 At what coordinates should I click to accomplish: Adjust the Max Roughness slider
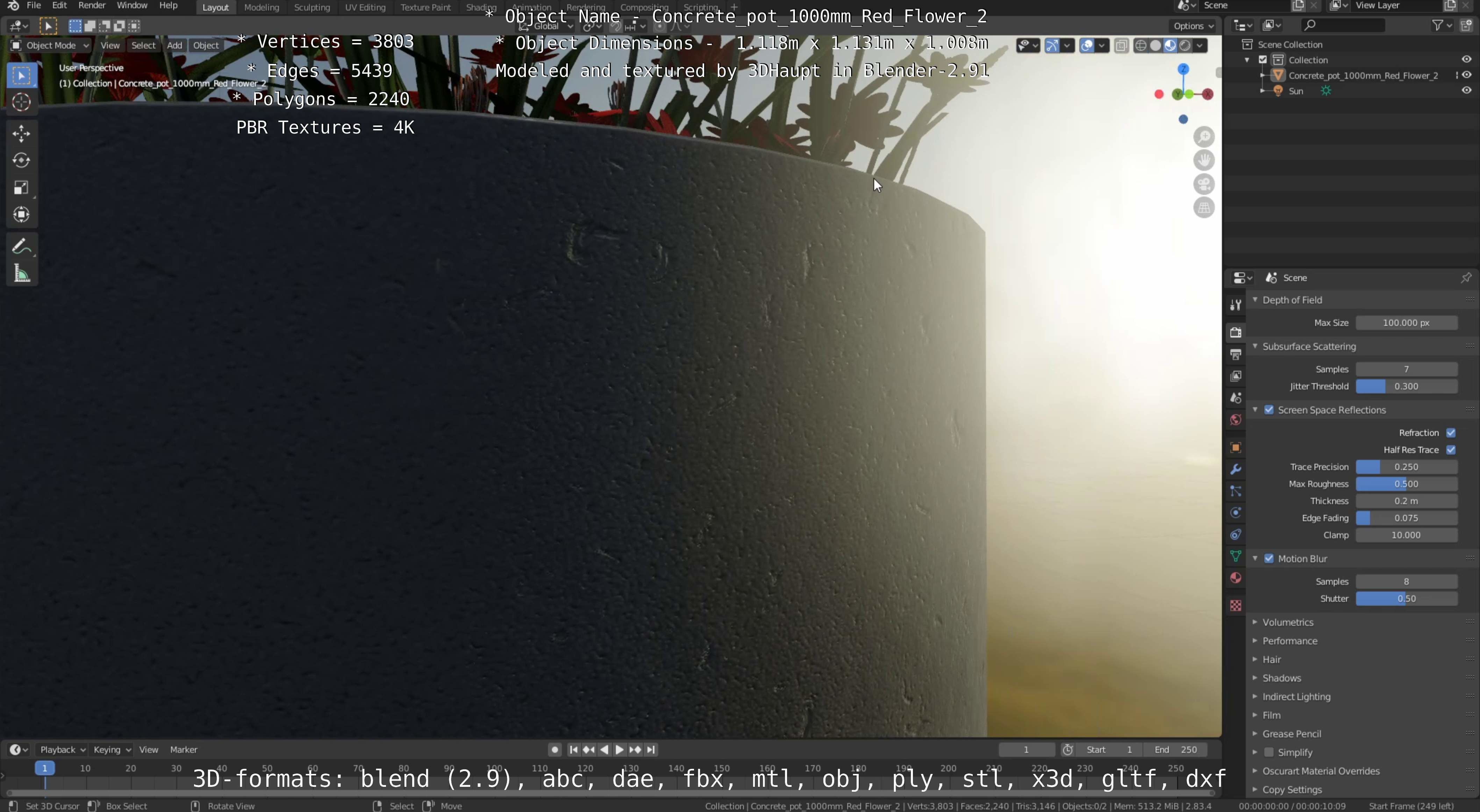coord(1406,484)
